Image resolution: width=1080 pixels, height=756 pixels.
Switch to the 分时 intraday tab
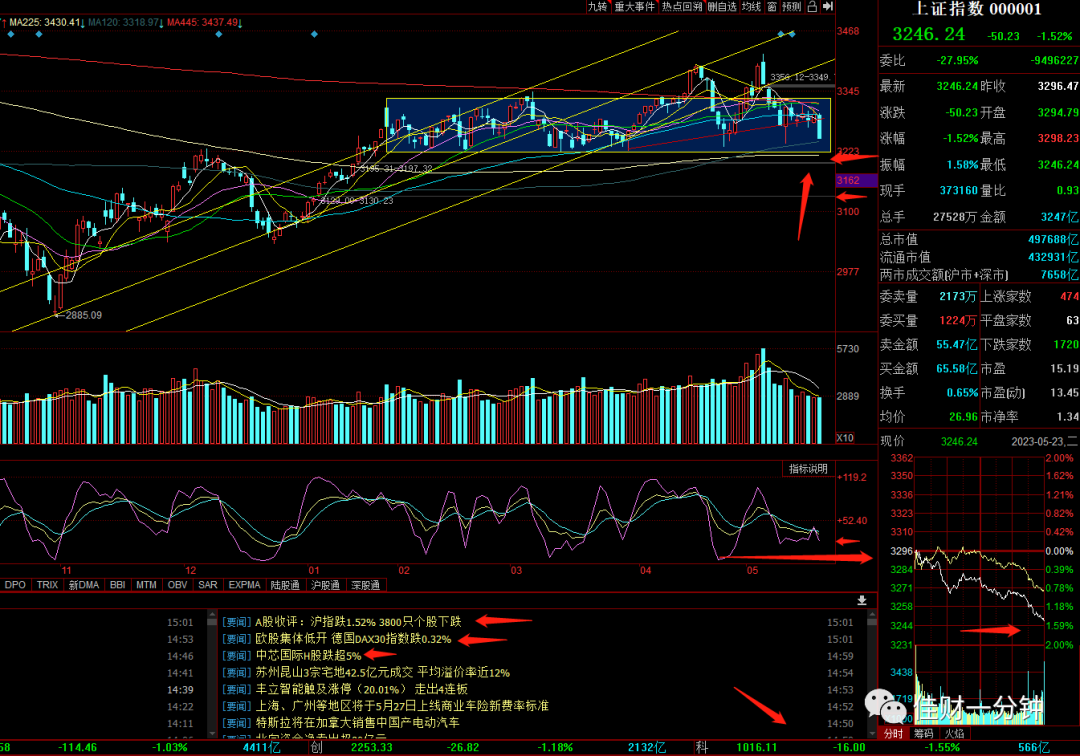[893, 733]
